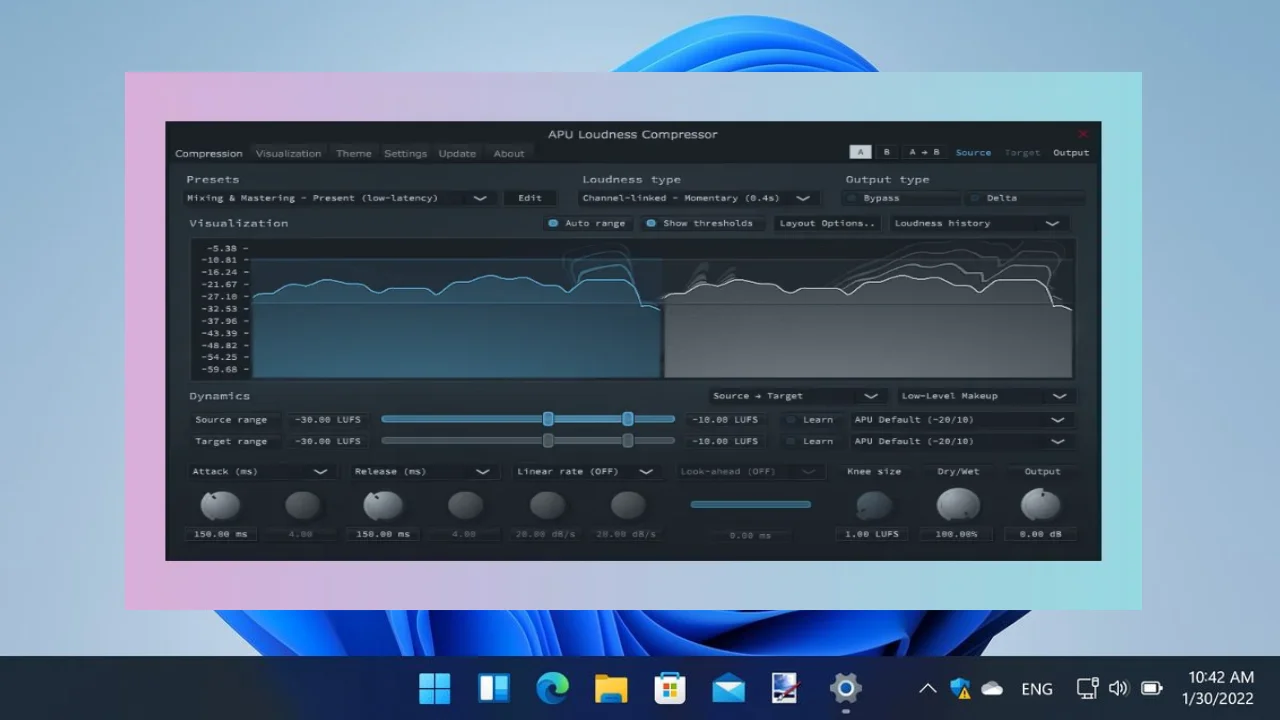Open the Theme tab

point(354,153)
